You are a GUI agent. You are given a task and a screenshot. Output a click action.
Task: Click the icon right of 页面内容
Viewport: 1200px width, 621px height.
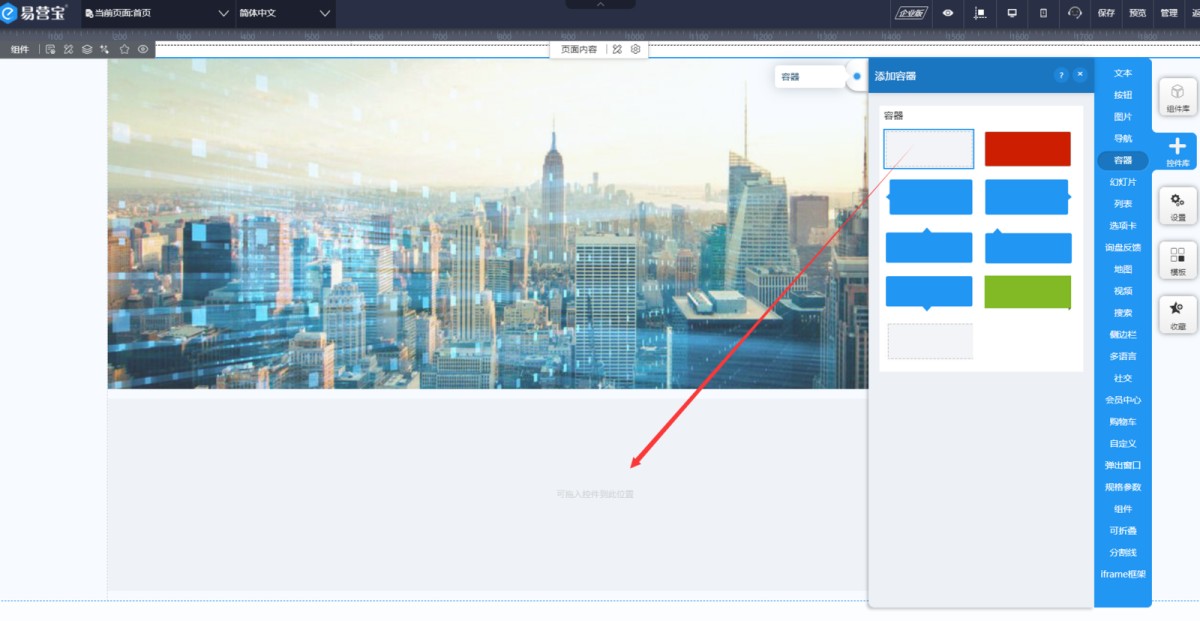pyautogui.click(x=617, y=49)
